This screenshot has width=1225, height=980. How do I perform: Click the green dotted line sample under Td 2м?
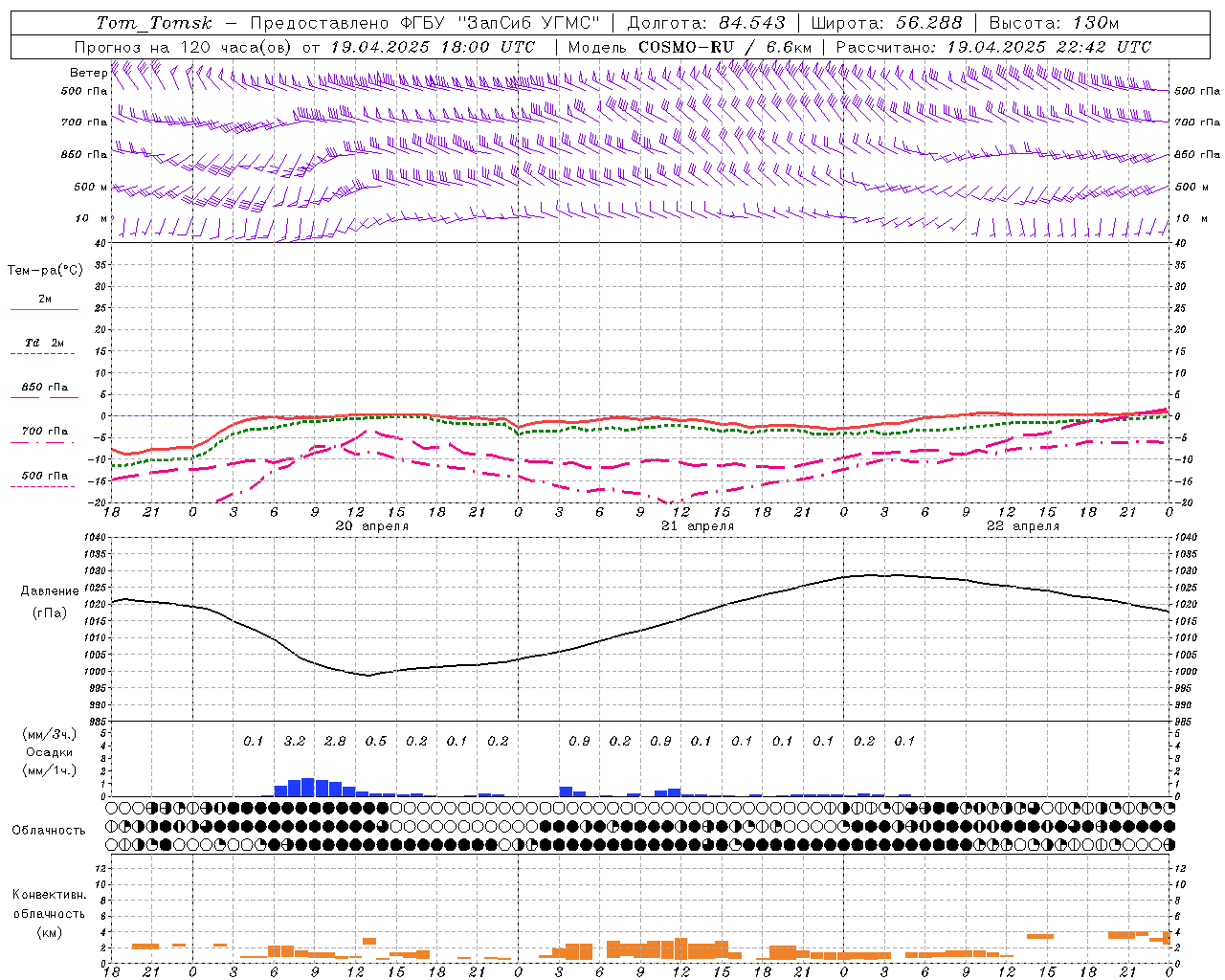(x=42, y=353)
